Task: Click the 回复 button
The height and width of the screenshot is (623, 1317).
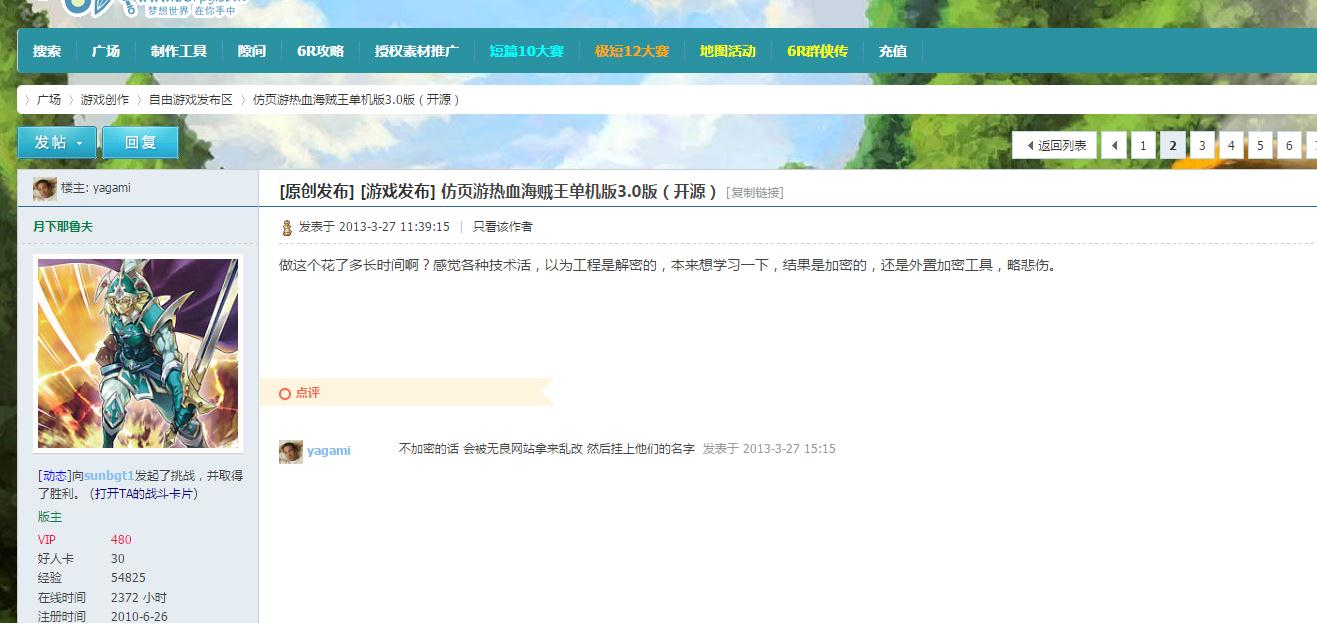Action: 140,143
